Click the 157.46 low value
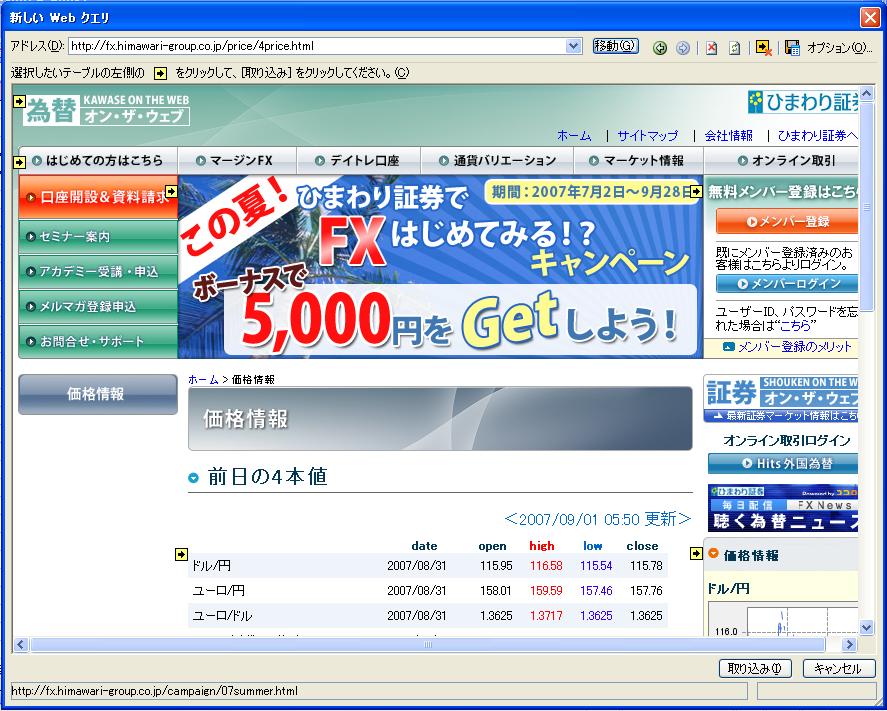This screenshot has width=887, height=711. click(596, 591)
